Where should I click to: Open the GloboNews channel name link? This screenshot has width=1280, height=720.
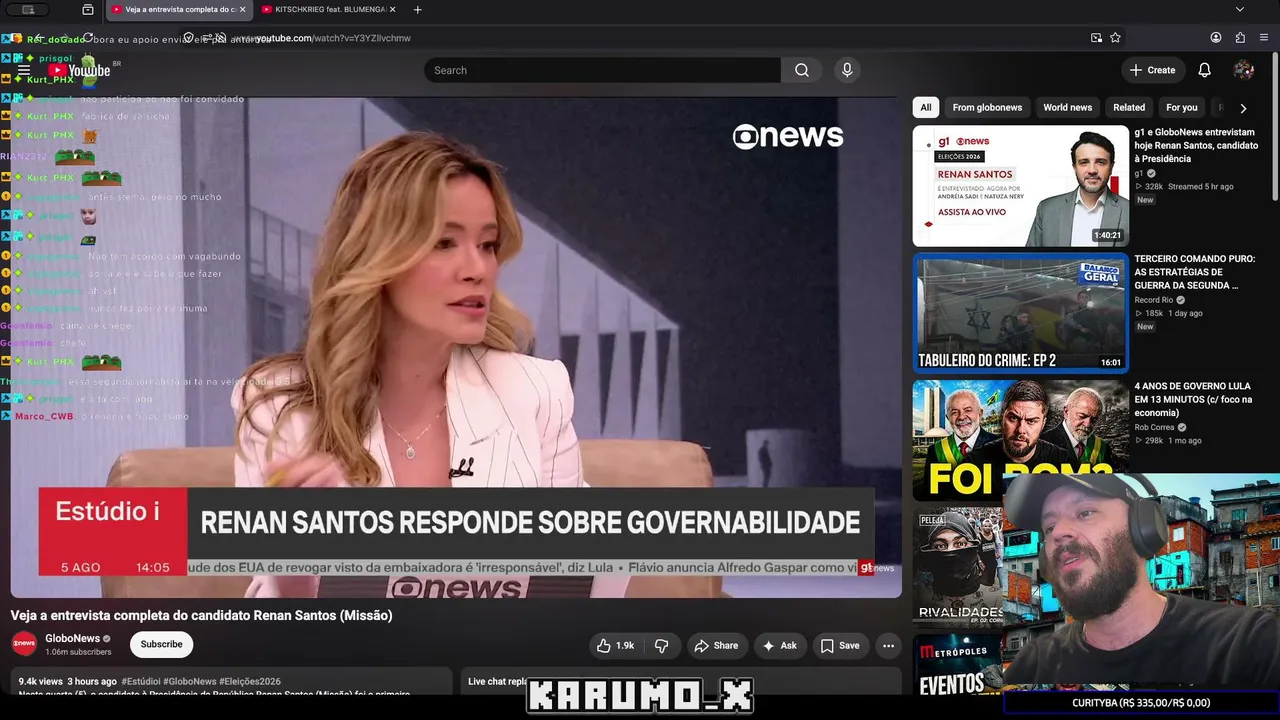coord(72,639)
